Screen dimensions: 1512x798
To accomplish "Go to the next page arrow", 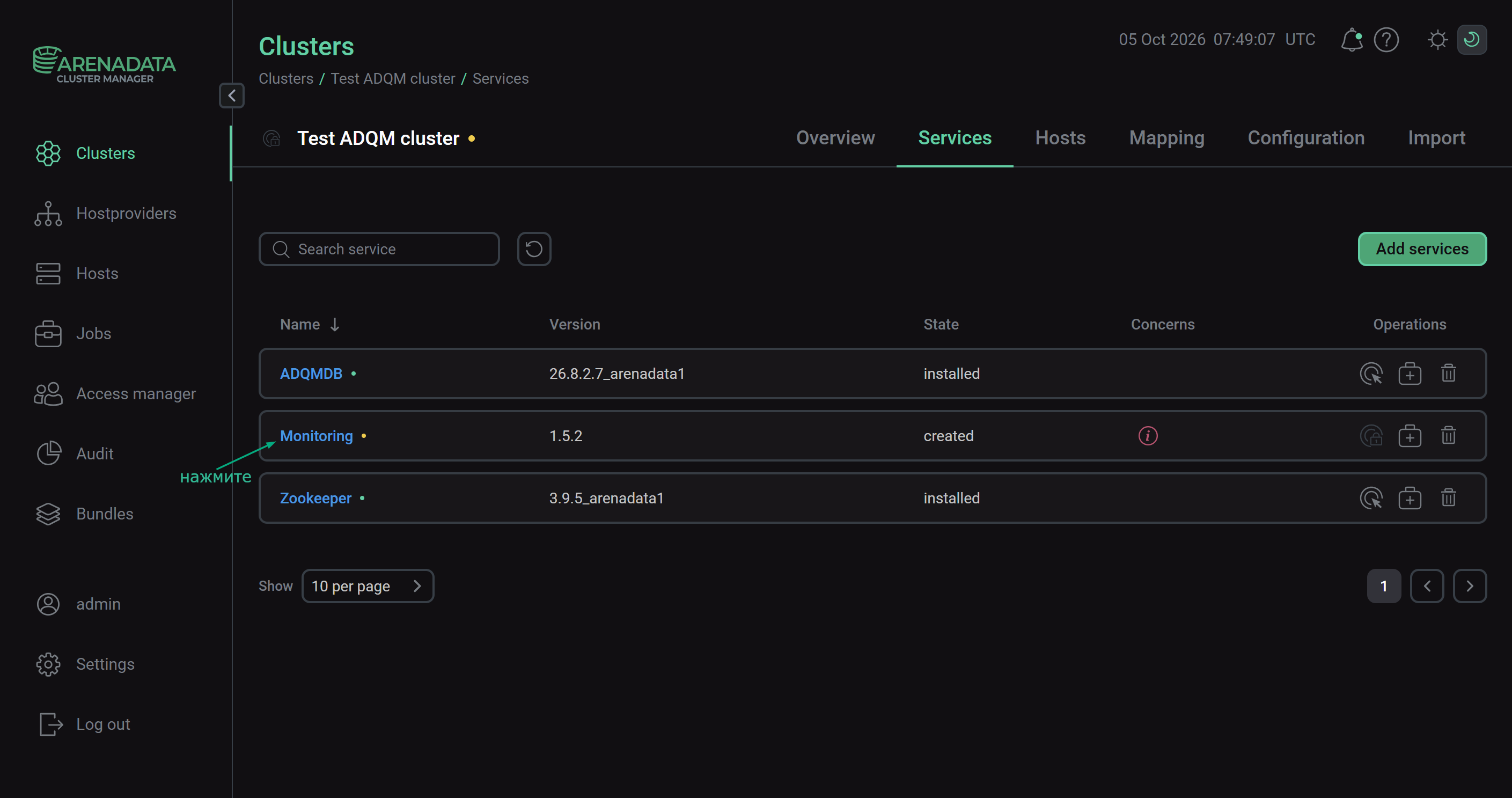I will point(1469,586).
